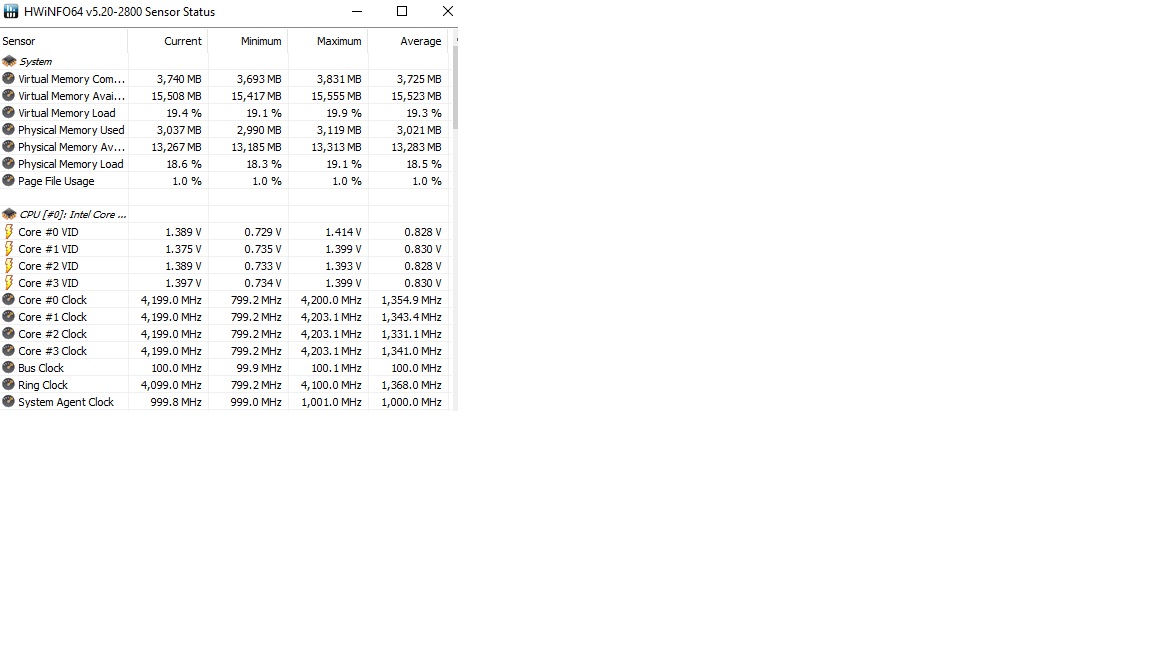The image size is (1152, 648).
Task: Click the Core #0 VID lightning icon
Action: coord(9,231)
